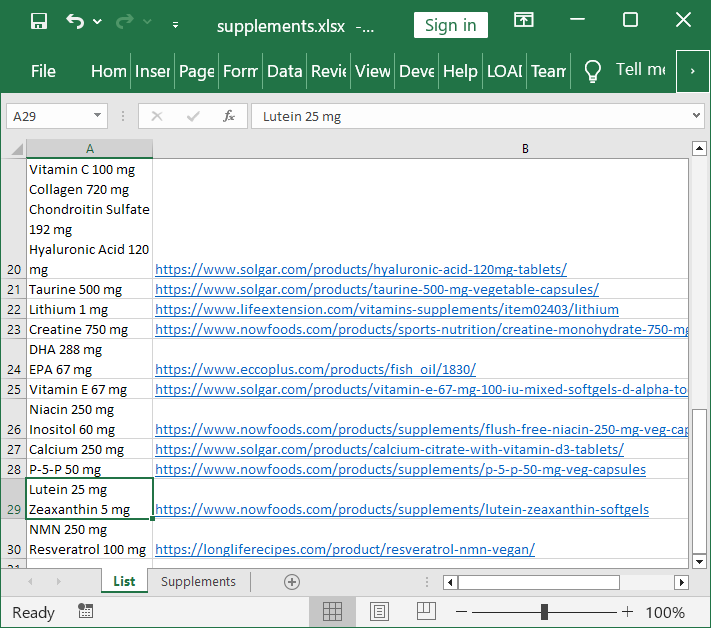Open Insert Function fx dialog
The width and height of the screenshot is (711, 628).
[x=229, y=117]
